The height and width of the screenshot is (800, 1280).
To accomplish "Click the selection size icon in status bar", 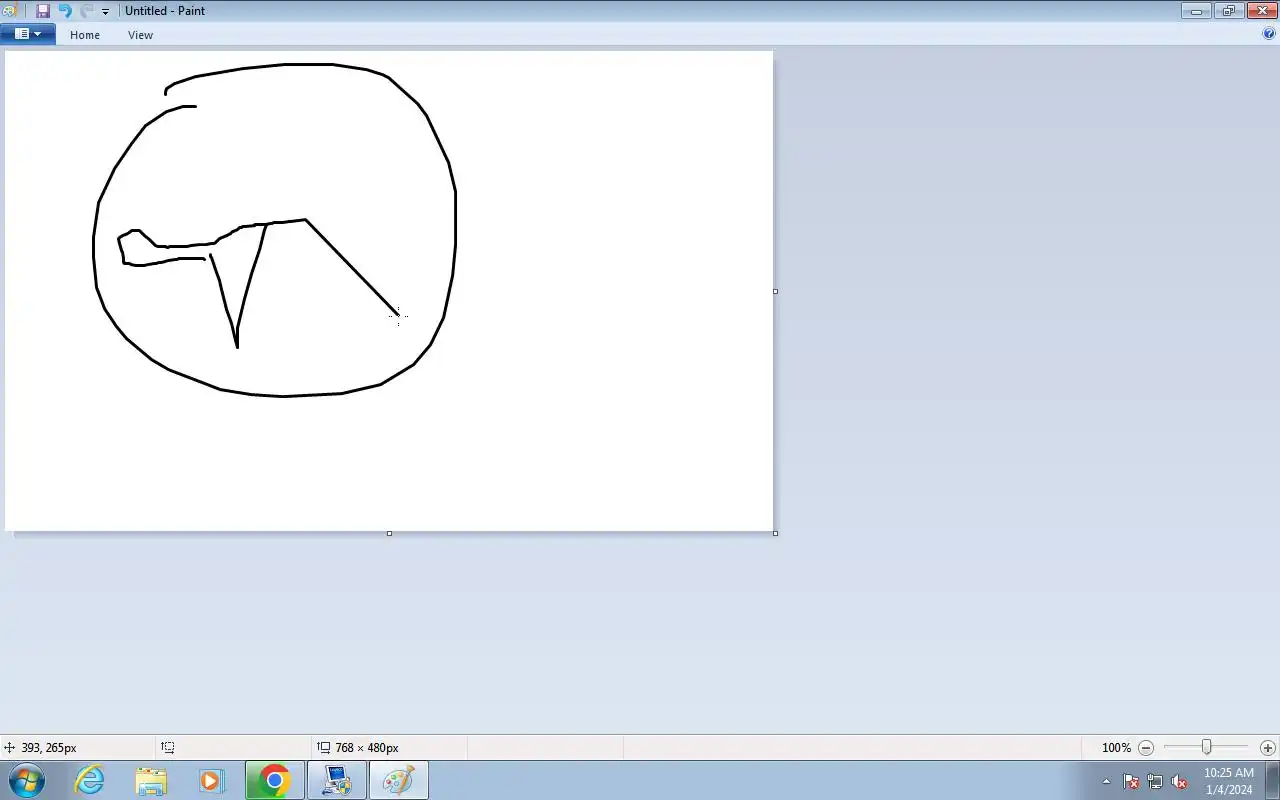I will coord(168,747).
